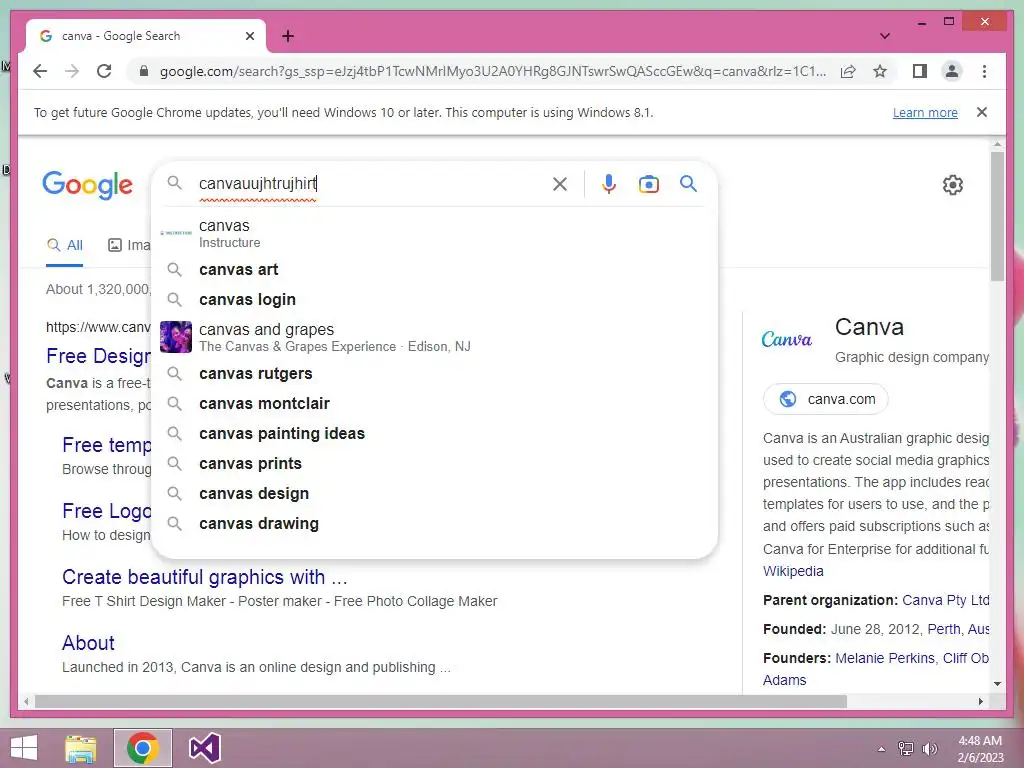Select suggestion canvas login
Screen dimensions: 1024x768
(x=434, y=299)
